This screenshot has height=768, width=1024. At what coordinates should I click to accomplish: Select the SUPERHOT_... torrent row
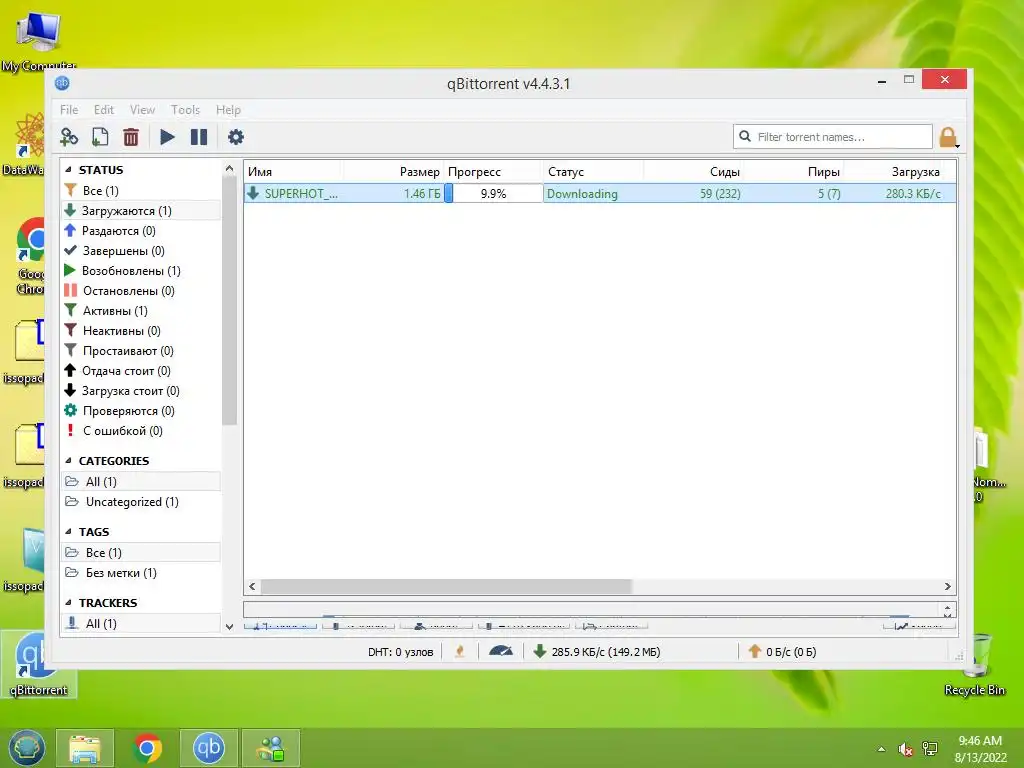point(600,193)
